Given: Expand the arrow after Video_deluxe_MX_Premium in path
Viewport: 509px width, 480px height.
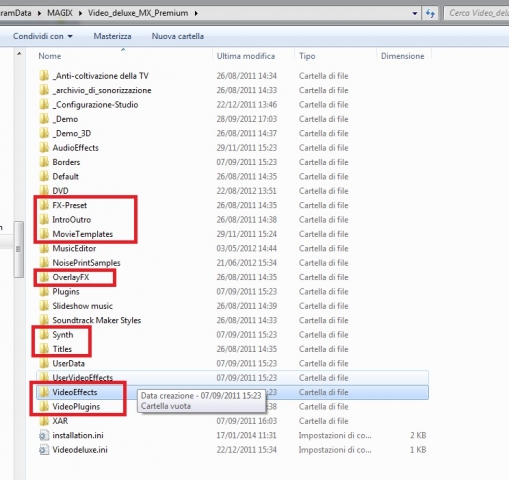Looking at the screenshot, I should point(196,13).
